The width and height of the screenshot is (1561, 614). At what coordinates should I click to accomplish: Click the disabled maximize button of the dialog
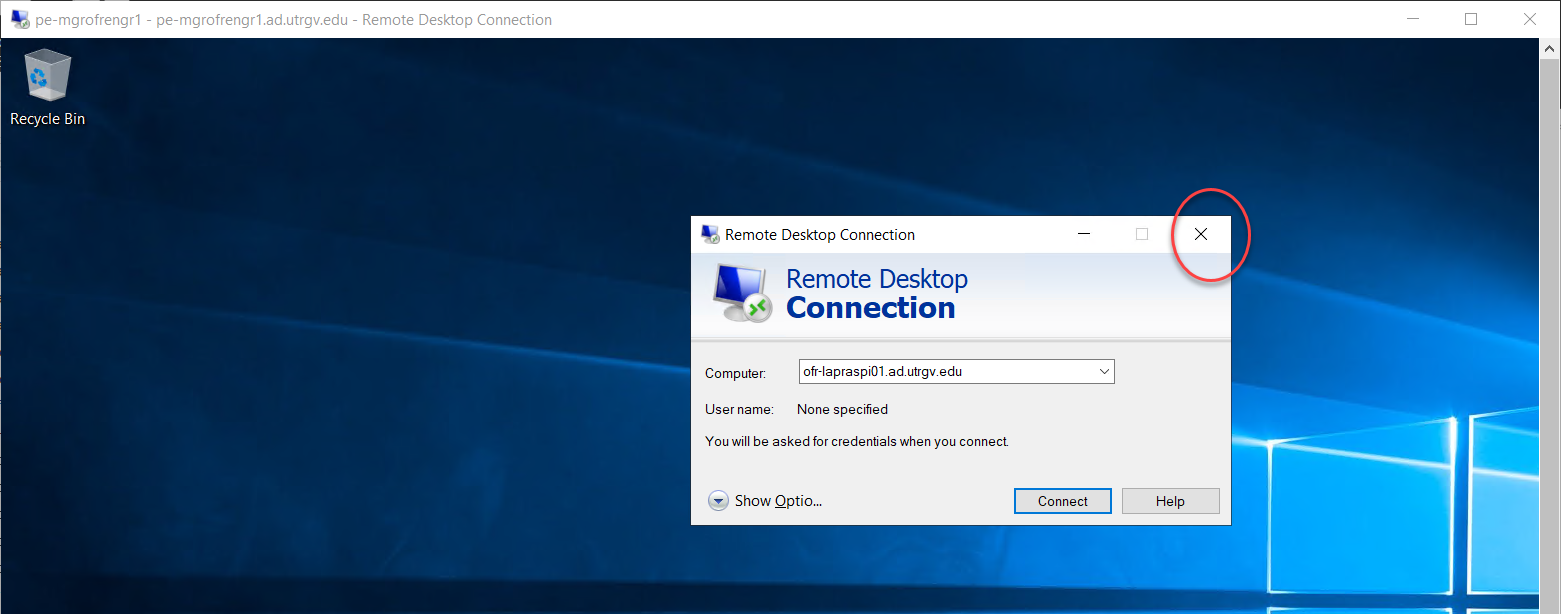pyautogui.click(x=1142, y=235)
